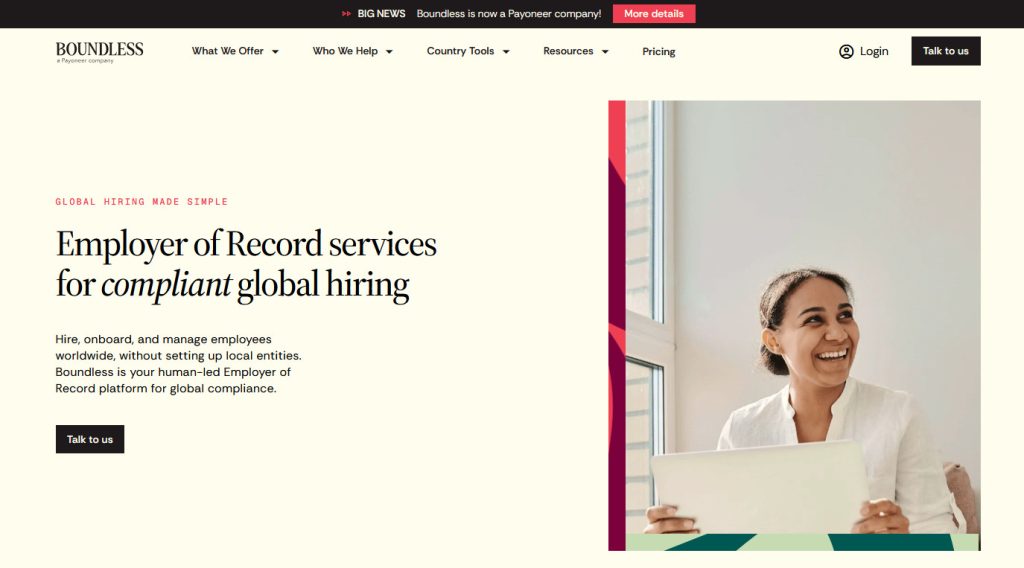Click the Resources menu label
Image resolution: width=1024 pixels, height=568 pixels.
[x=568, y=51]
